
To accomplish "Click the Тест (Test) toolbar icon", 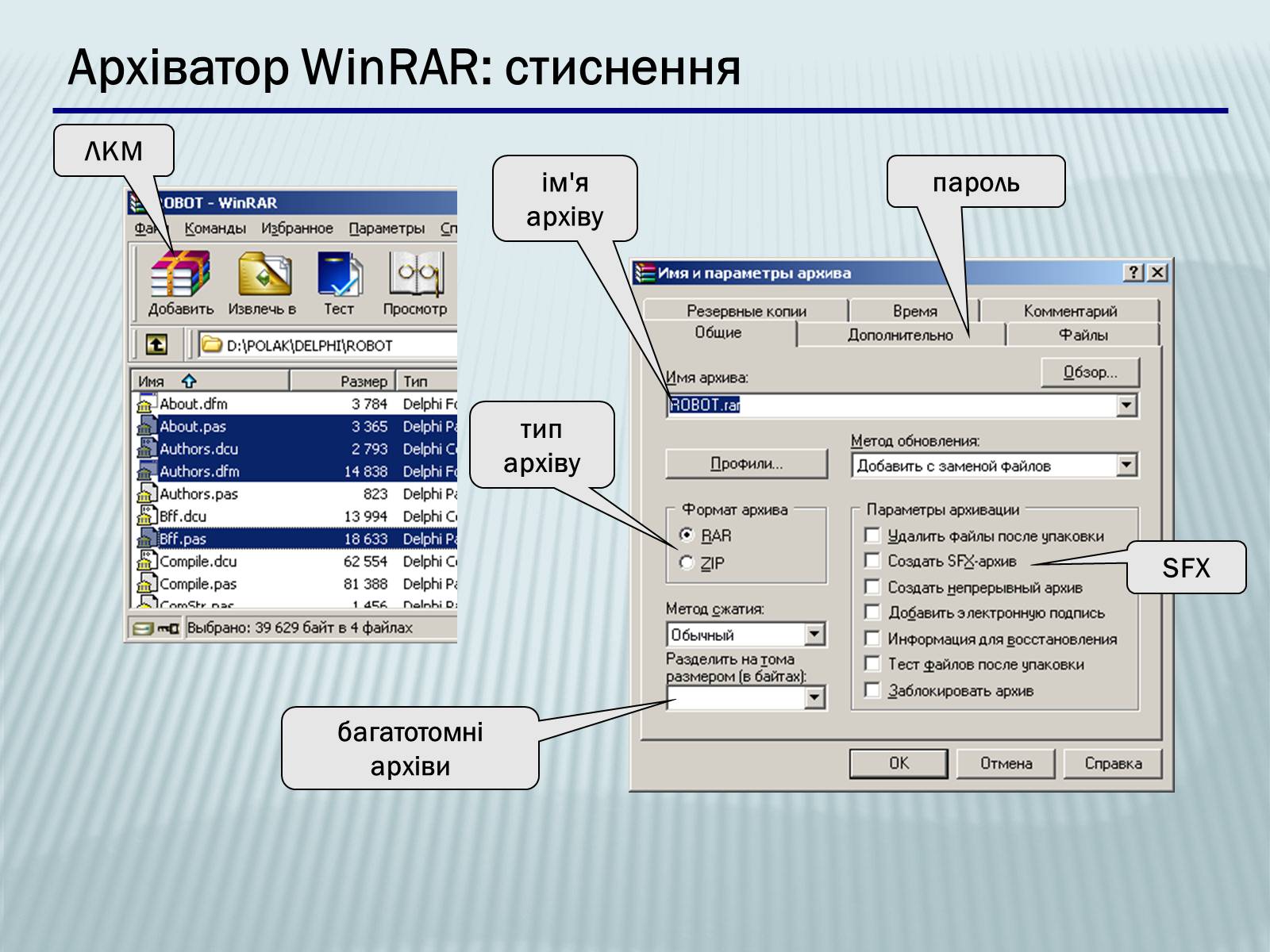I will click(x=339, y=274).
